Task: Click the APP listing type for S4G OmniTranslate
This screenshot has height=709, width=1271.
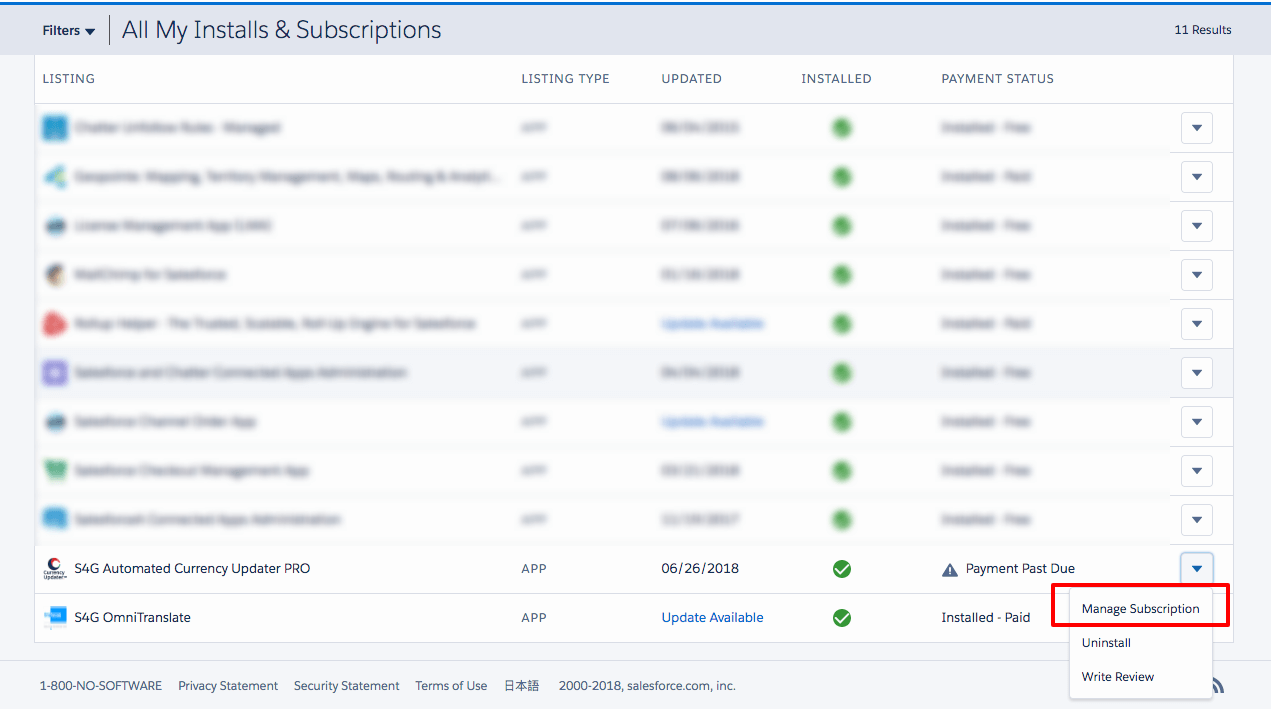Action: point(534,618)
